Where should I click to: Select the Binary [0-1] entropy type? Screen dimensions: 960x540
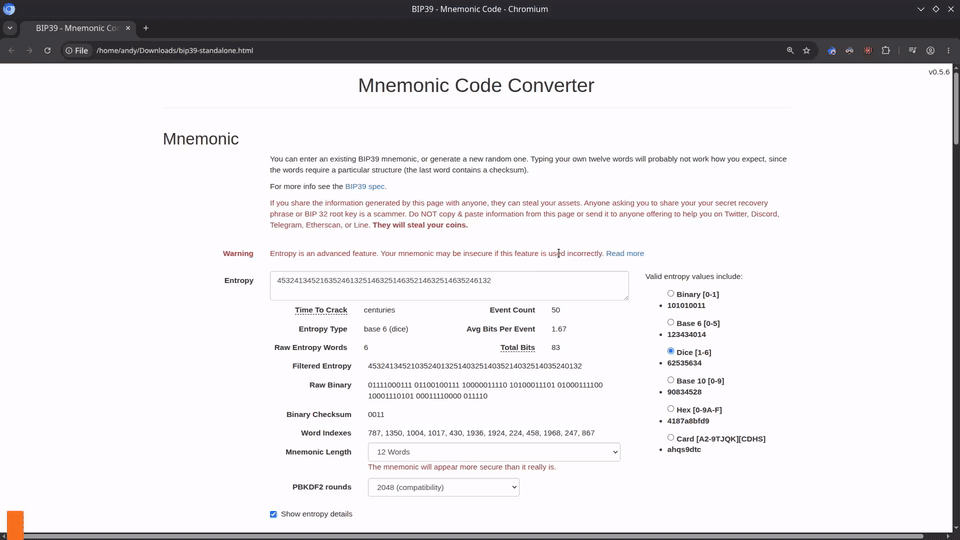[670, 294]
